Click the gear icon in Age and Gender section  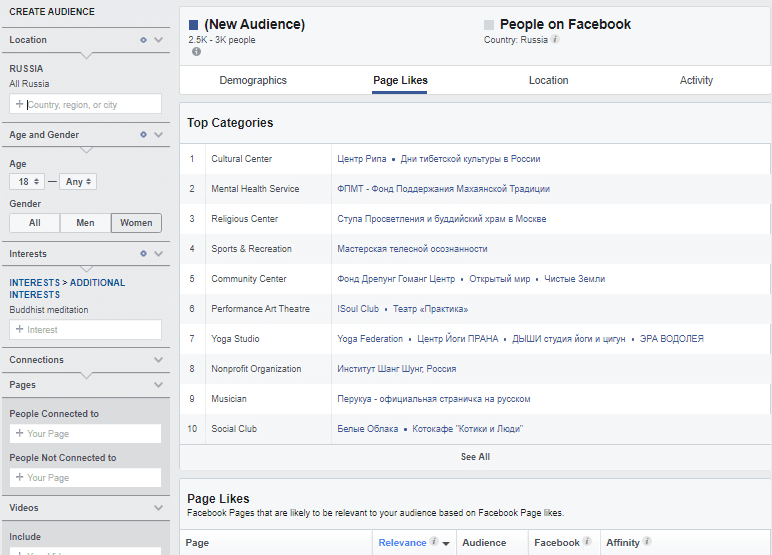click(x=143, y=134)
